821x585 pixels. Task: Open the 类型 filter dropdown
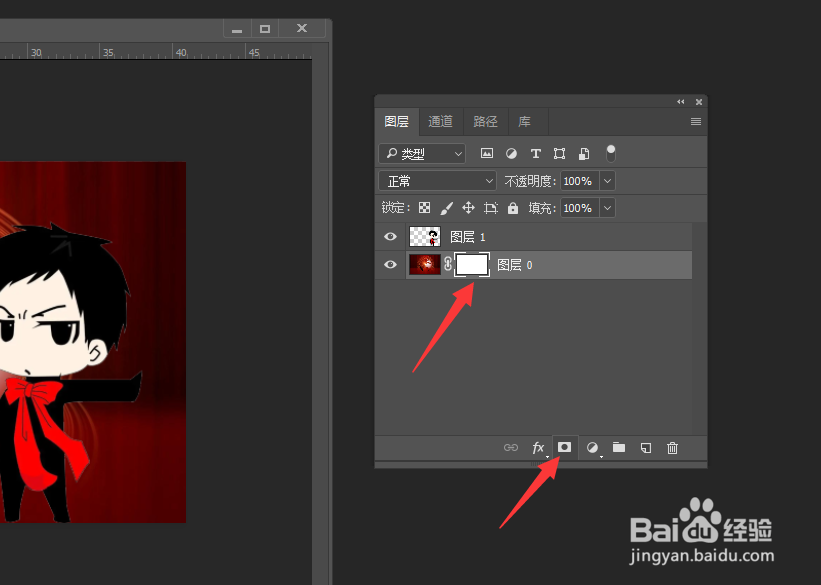coord(421,153)
